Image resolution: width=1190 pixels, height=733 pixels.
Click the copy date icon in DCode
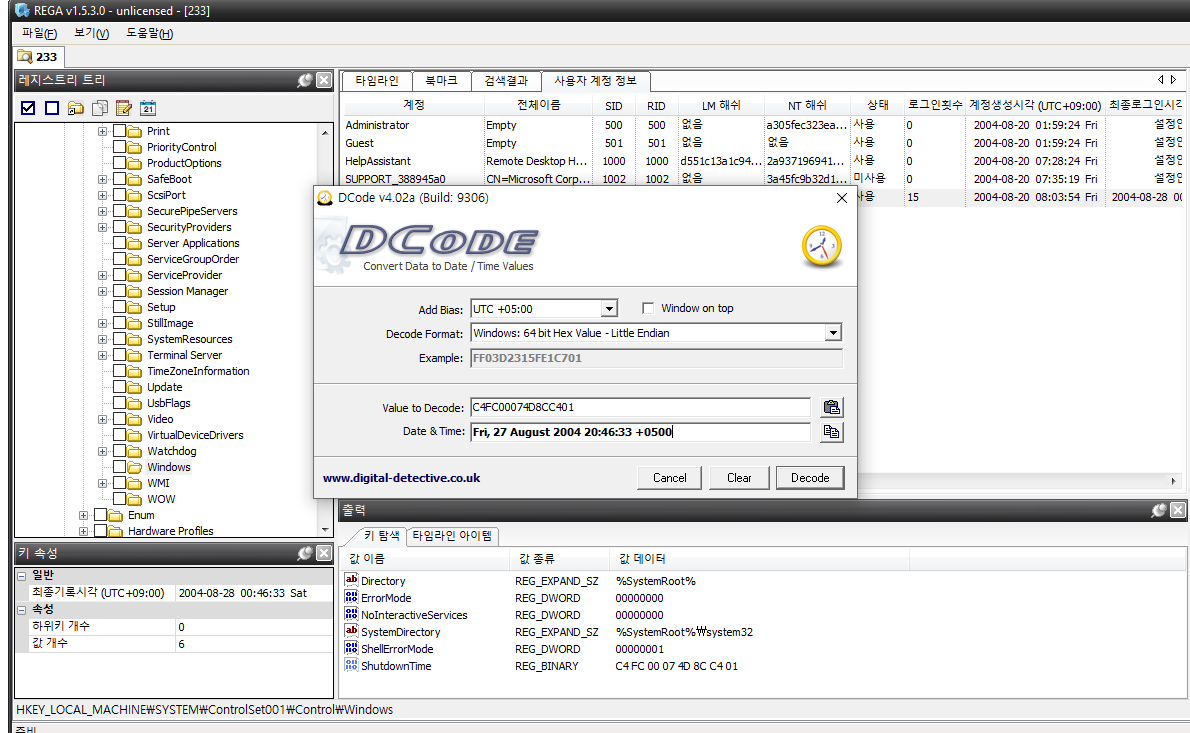tap(832, 432)
